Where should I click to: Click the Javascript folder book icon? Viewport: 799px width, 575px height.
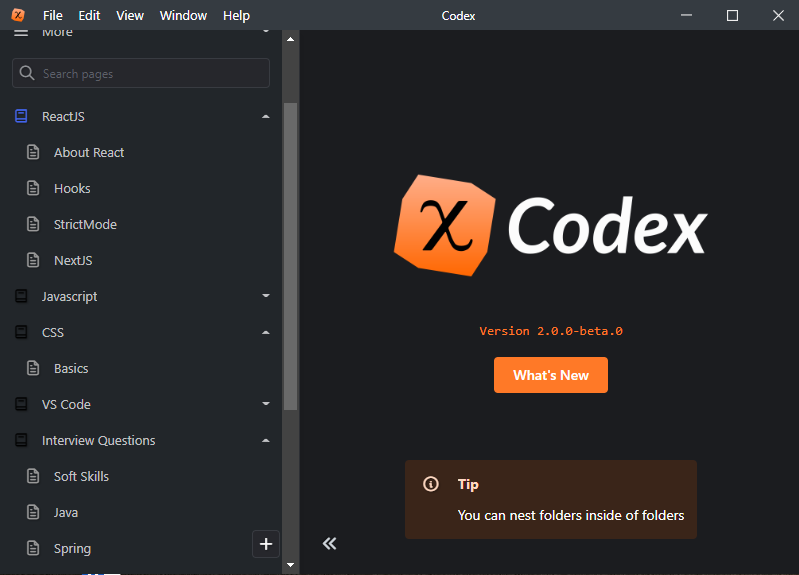(x=21, y=297)
